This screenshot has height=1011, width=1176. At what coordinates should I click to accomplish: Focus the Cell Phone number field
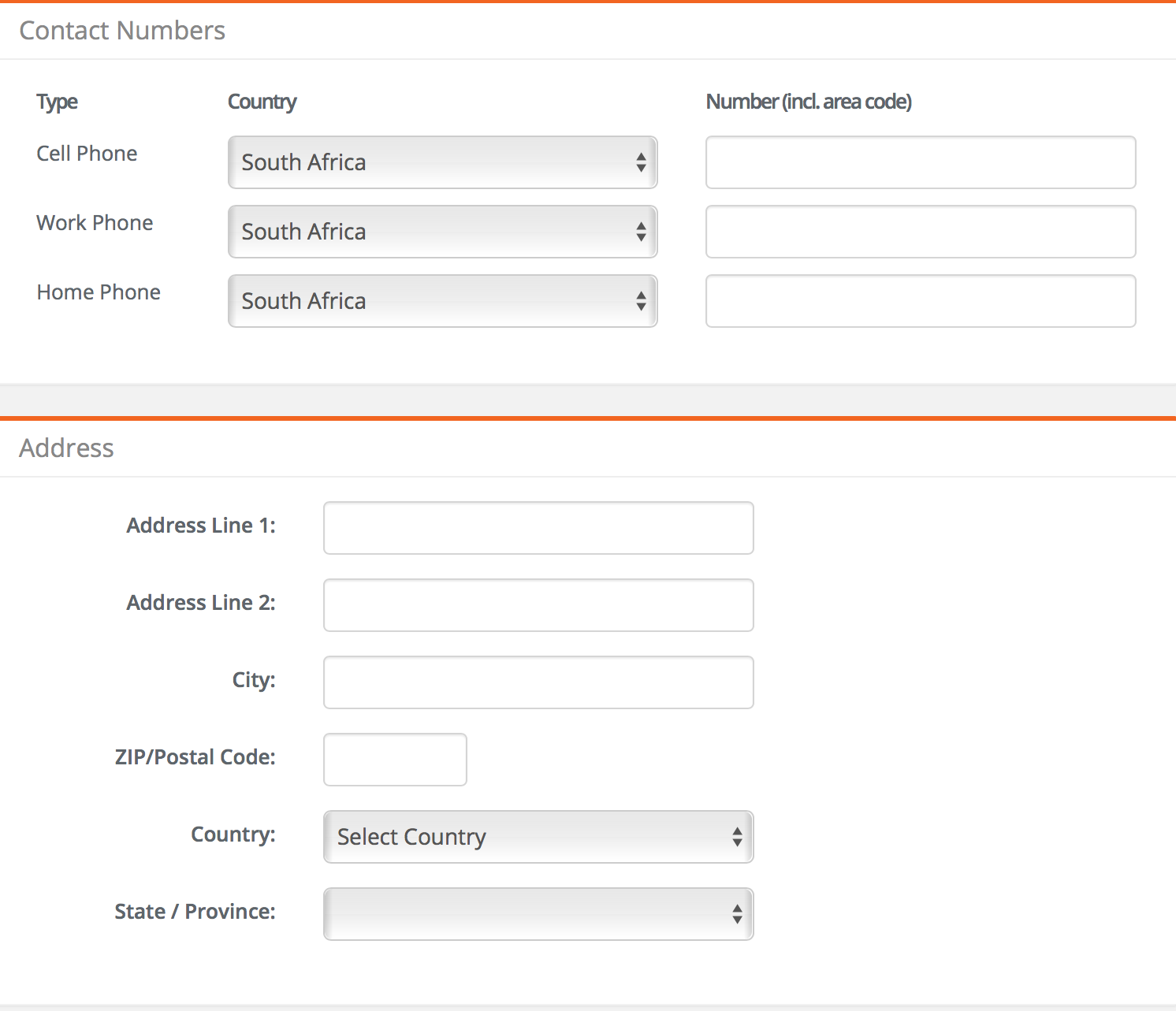(921, 162)
